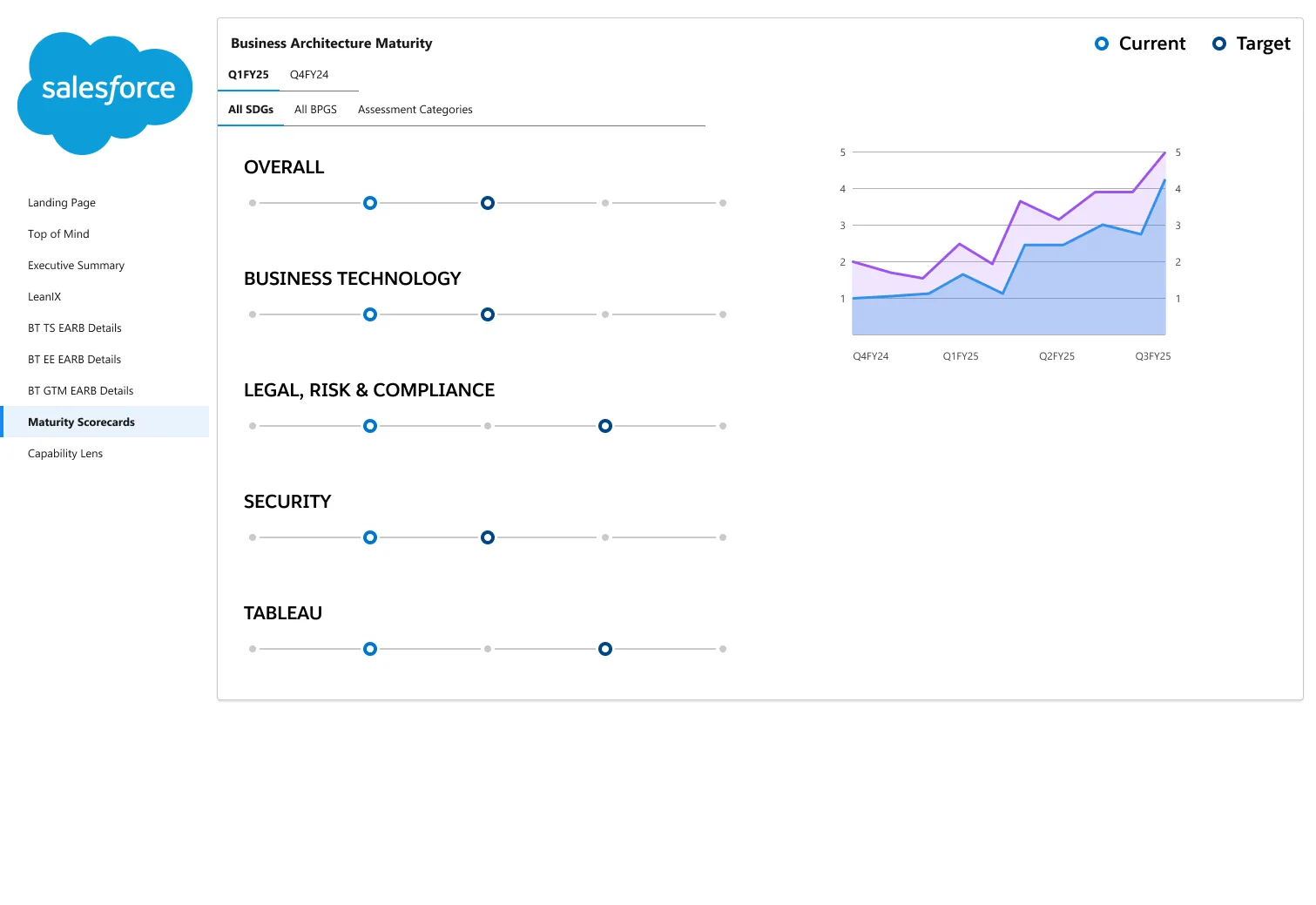Click first level dot on TABLEAU scale
Screen dimensions: 1316x905
point(253,649)
